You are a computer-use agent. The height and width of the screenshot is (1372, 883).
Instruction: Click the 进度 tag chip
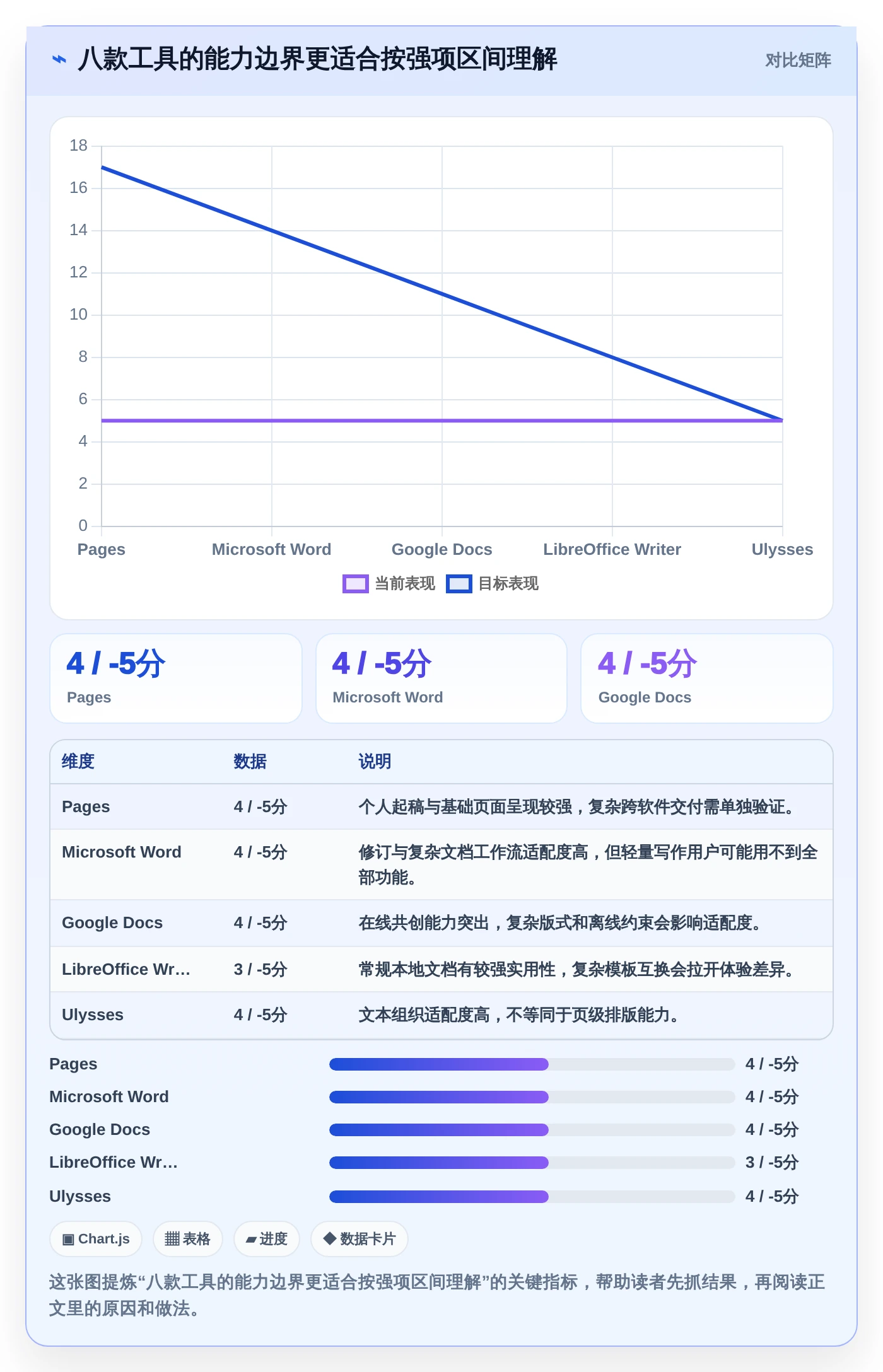click(266, 1239)
